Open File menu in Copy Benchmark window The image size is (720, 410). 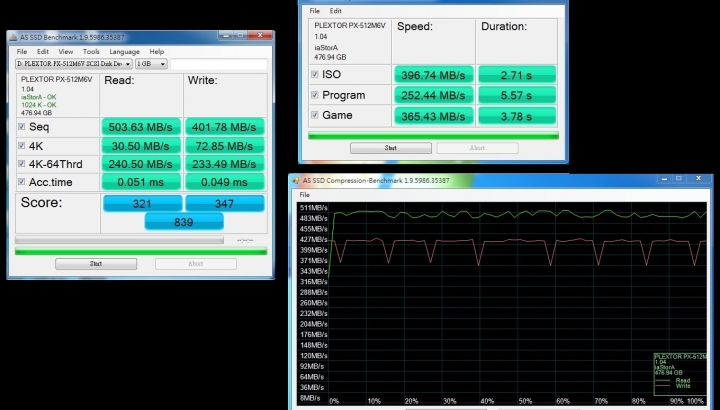tap(315, 11)
